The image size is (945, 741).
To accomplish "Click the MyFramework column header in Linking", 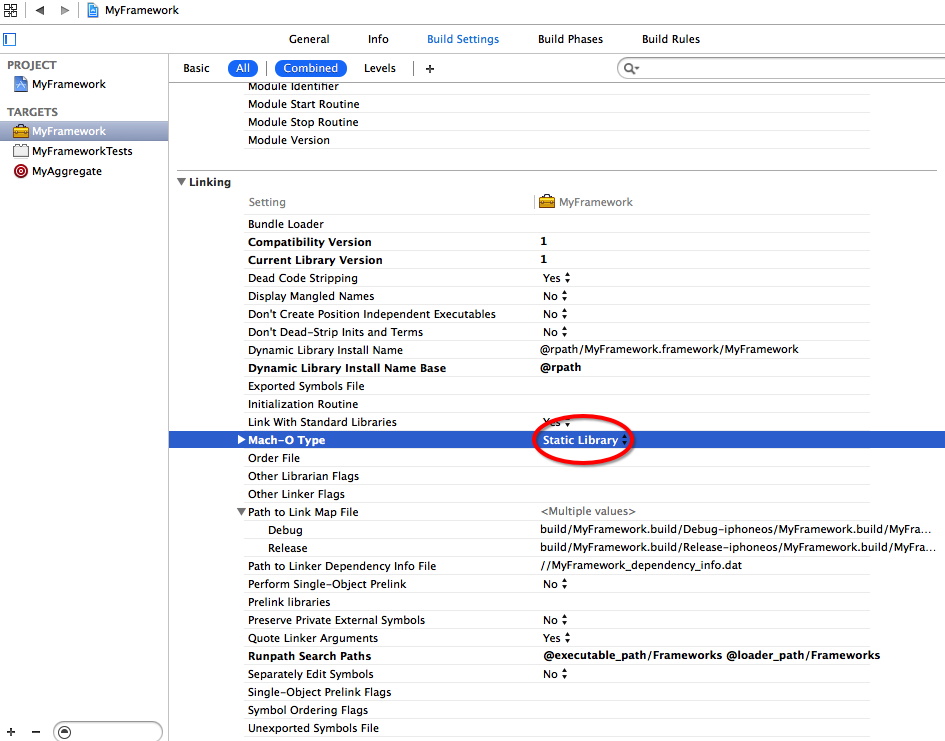I will point(586,202).
